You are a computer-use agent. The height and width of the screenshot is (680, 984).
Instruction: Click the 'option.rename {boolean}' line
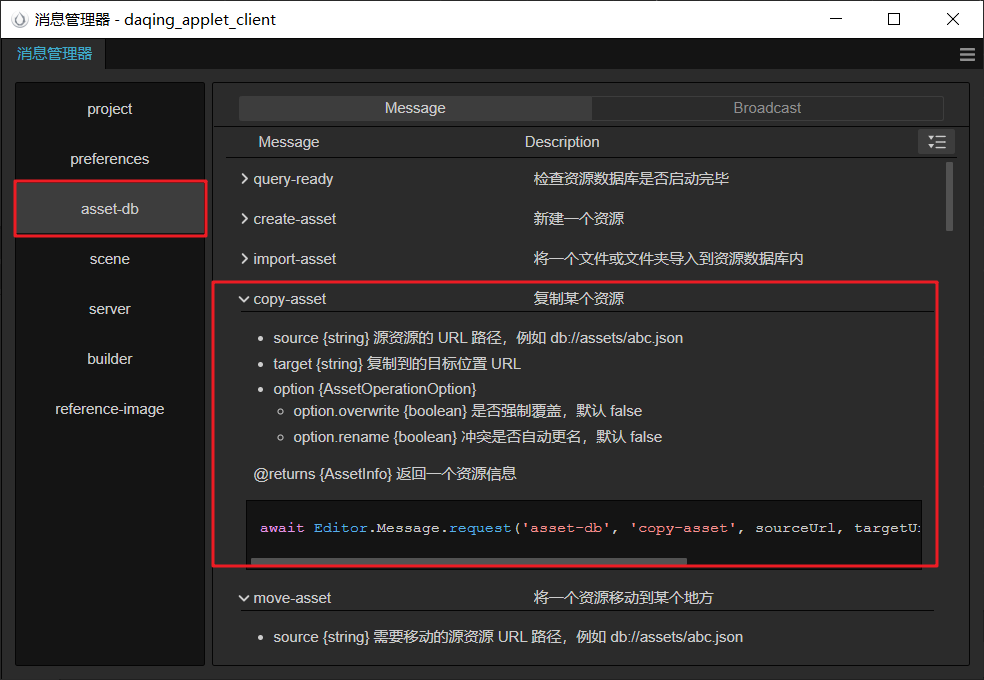(x=478, y=437)
